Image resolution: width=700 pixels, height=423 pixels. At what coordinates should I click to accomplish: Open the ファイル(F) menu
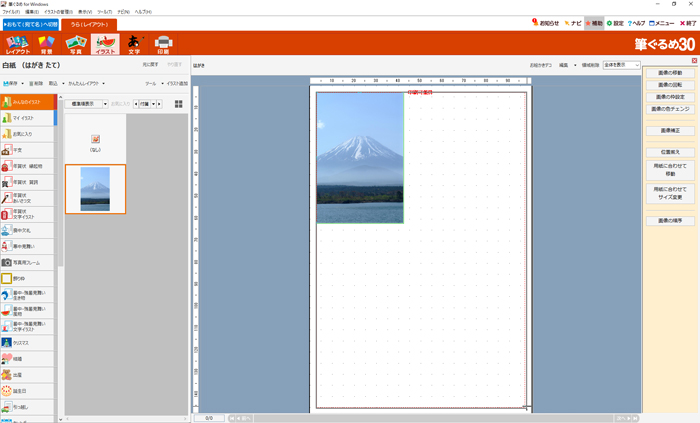(x=11, y=12)
